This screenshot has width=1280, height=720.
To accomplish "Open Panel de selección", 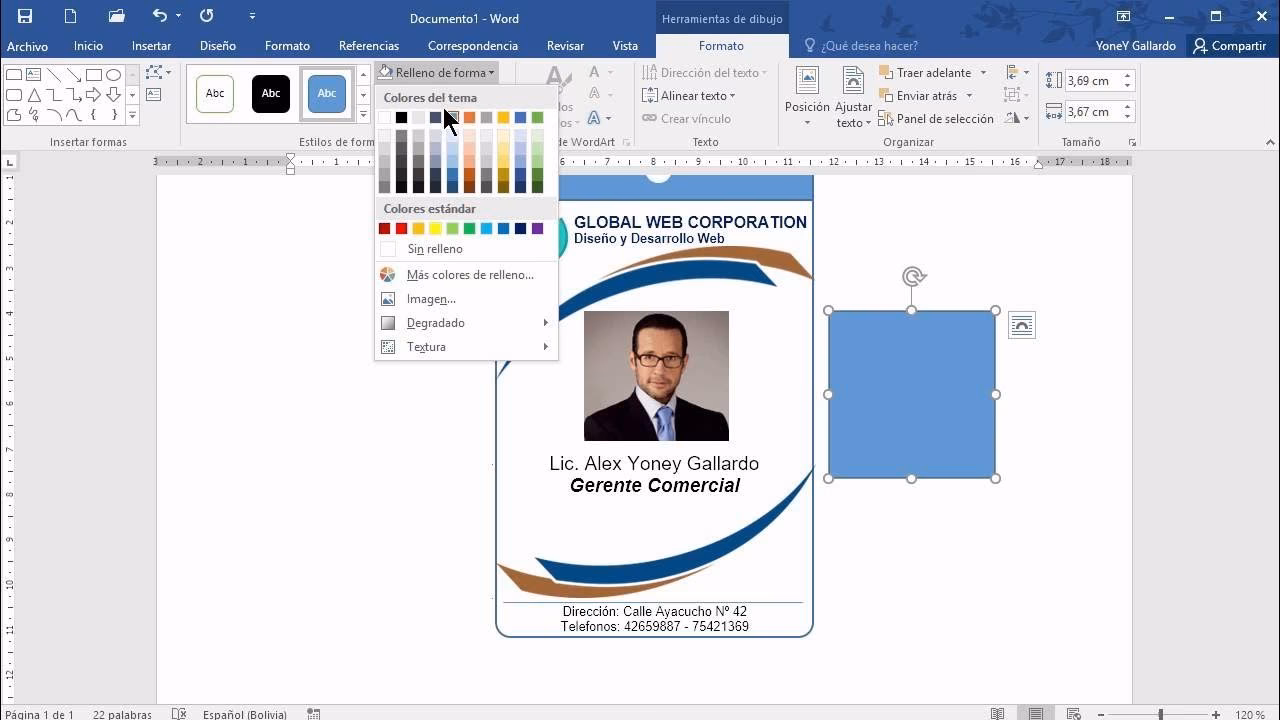I will 936,119.
